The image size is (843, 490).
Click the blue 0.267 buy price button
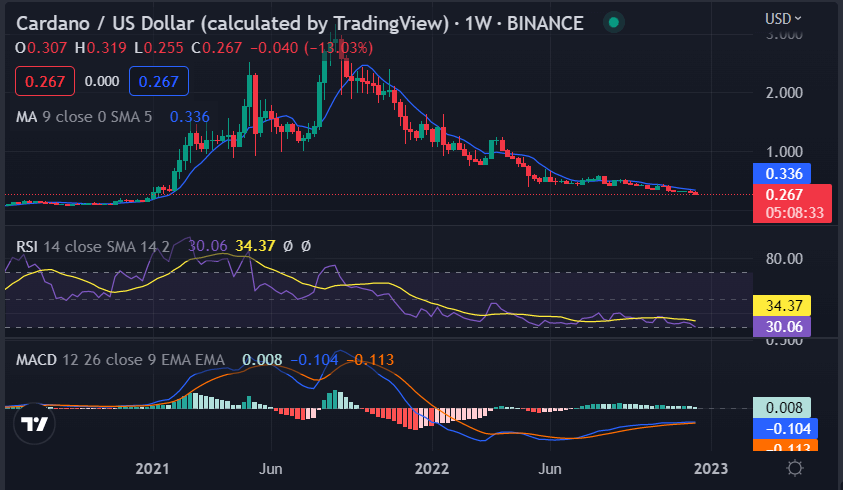point(159,81)
